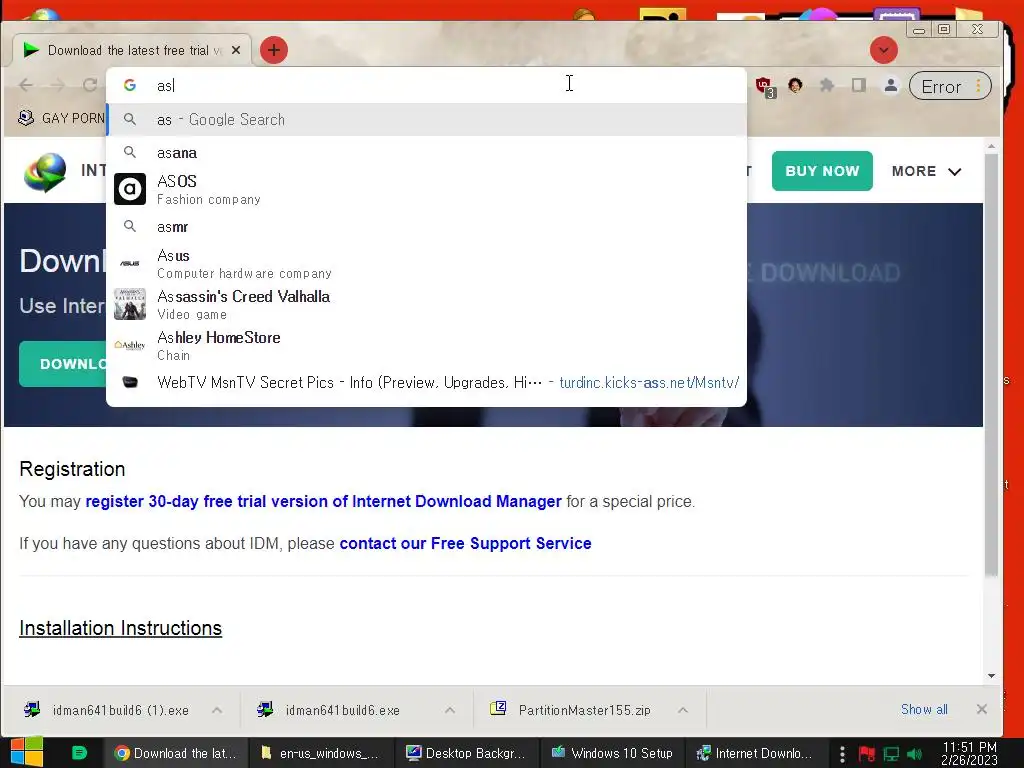The height and width of the screenshot is (768, 1024).
Task: Click the green DOWNLOAD button on the banner
Action: [63, 364]
